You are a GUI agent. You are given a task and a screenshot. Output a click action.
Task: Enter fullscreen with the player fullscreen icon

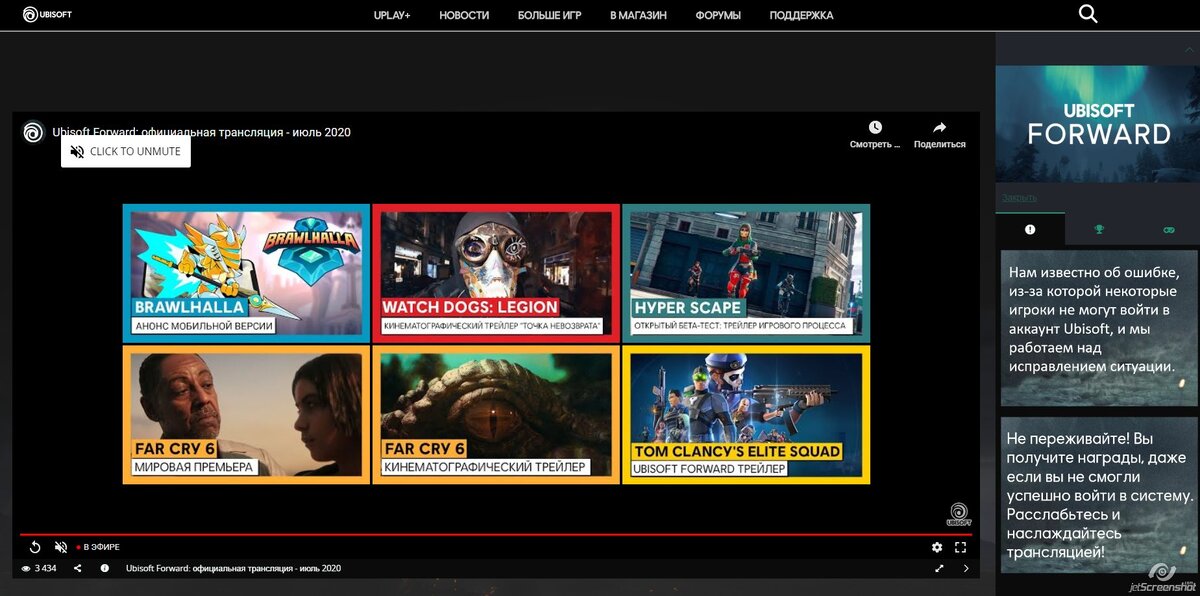960,547
